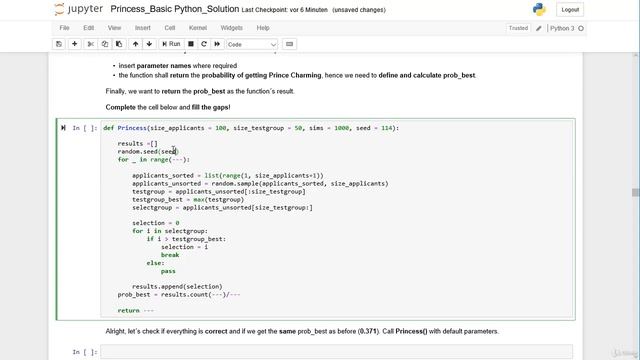Click the 'for i in selectgroup:' line
Image resolution: width=640 pixels, height=360 pixels.
tap(170, 231)
